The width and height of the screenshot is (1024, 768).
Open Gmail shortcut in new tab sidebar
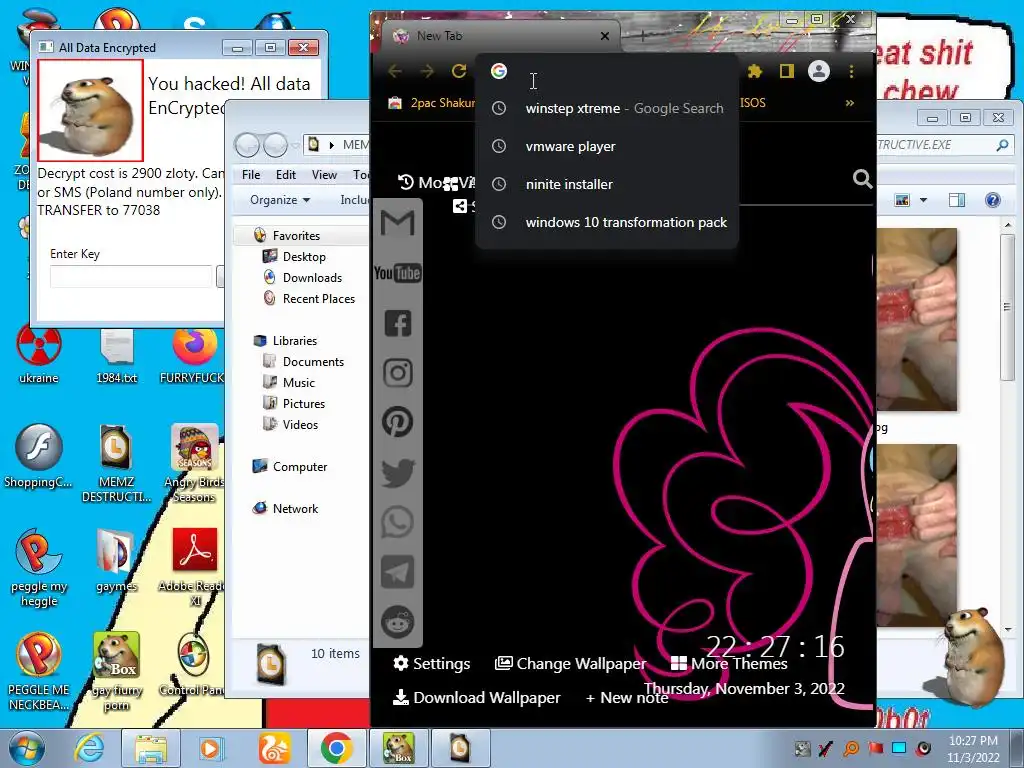[x=398, y=223]
